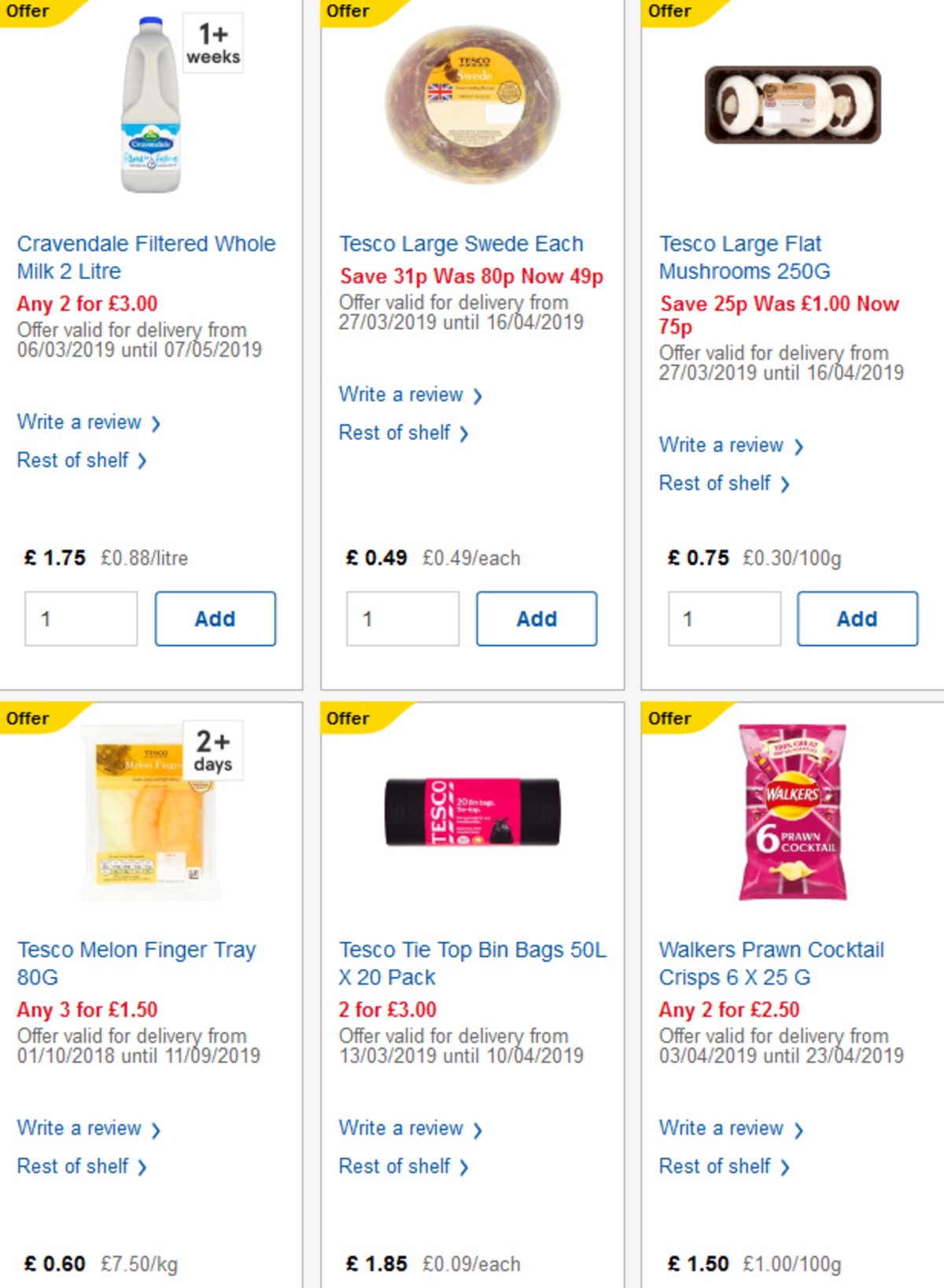Add Tesco Tie Top Bin Bags to basket

(537, 1286)
